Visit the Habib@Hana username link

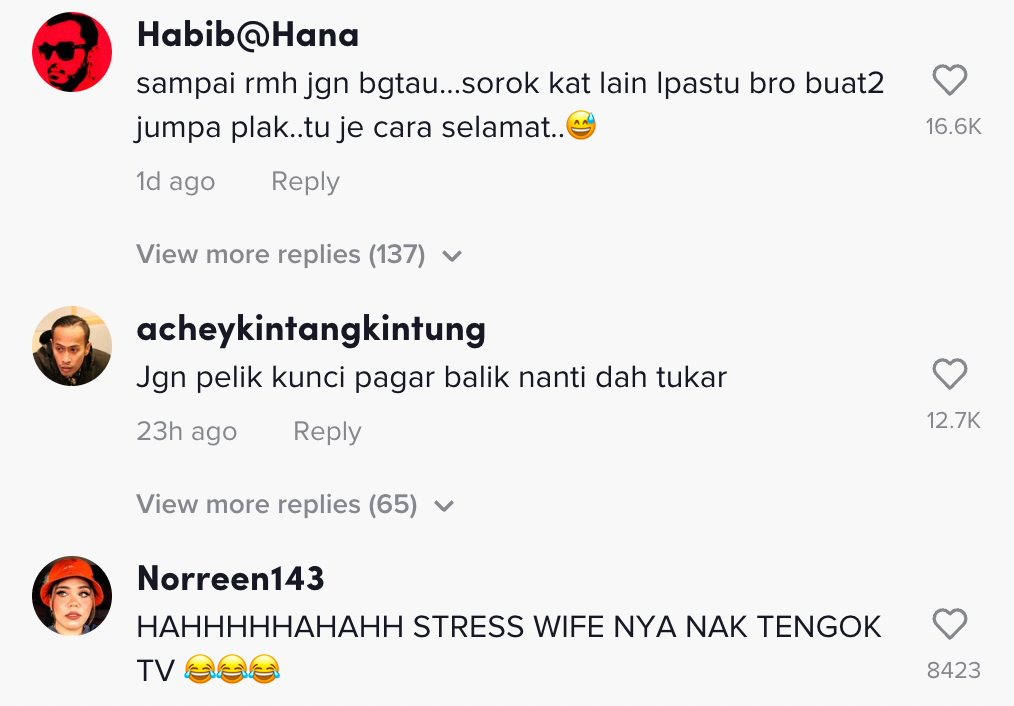tap(248, 35)
